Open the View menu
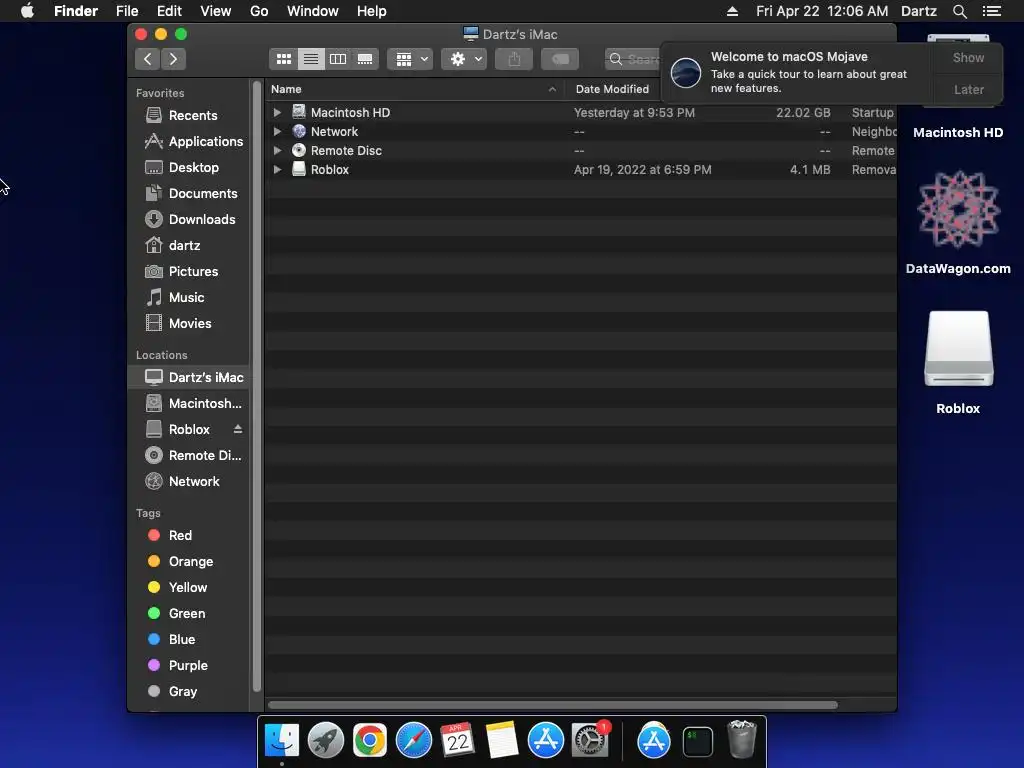Image resolution: width=1024 pixels, height=768 pixels. tap(216, 11)
